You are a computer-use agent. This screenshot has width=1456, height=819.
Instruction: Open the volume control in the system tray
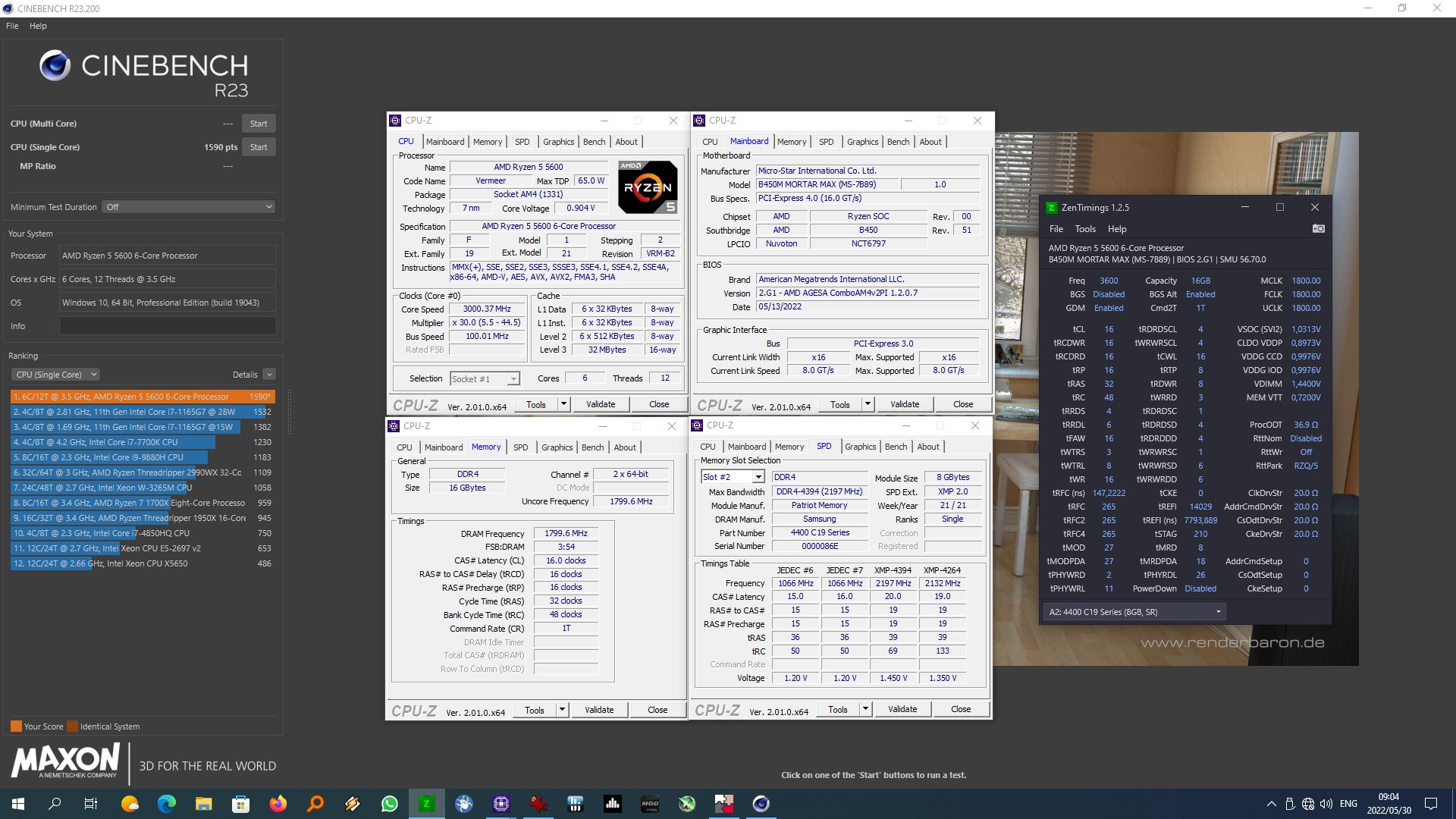(x=1326, y=804)
